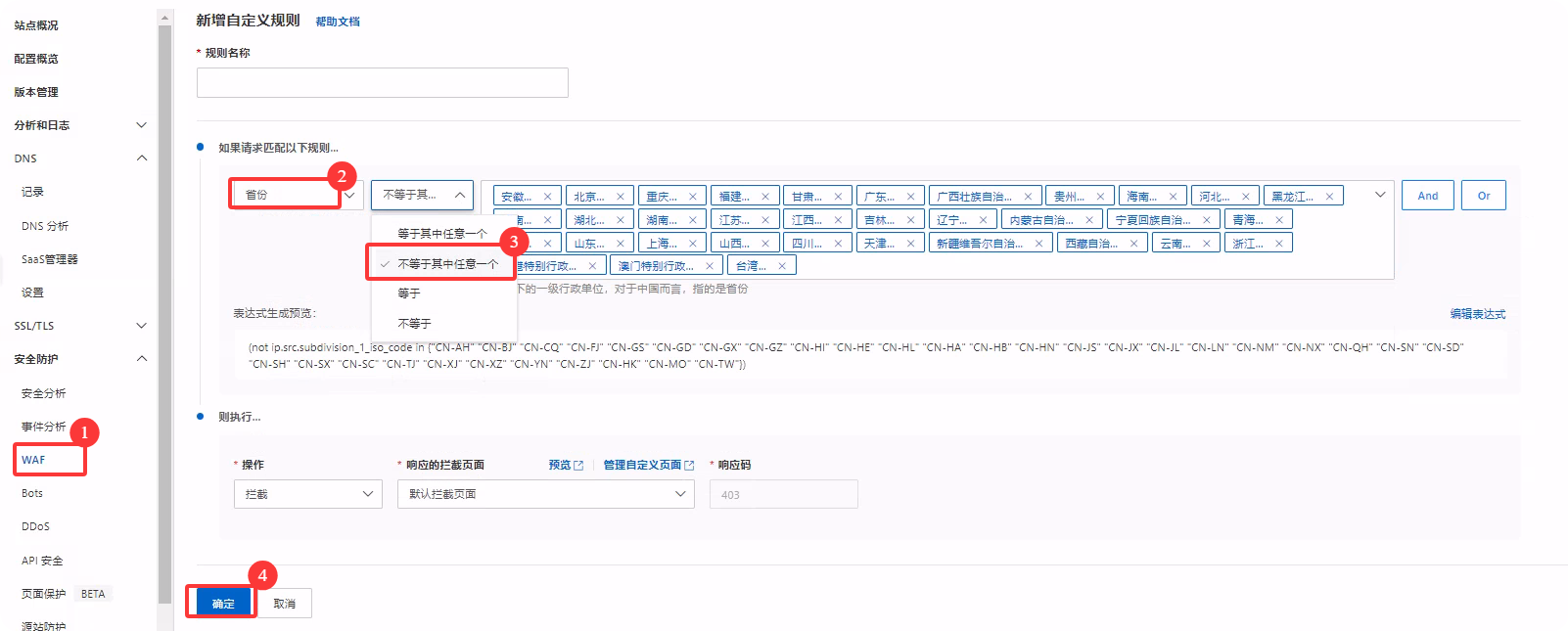The height and width of the screenshot is (631, 1568).
Task: Expand the 默认拦截页面 response page dropdown
Action: tap(547, 494)
